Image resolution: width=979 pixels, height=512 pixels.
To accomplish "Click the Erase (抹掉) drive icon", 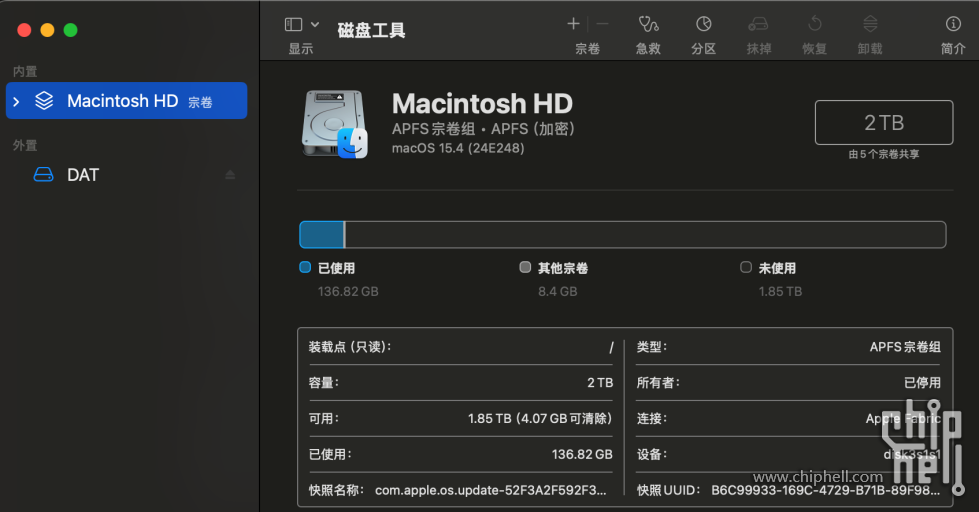I will point(758,24).
